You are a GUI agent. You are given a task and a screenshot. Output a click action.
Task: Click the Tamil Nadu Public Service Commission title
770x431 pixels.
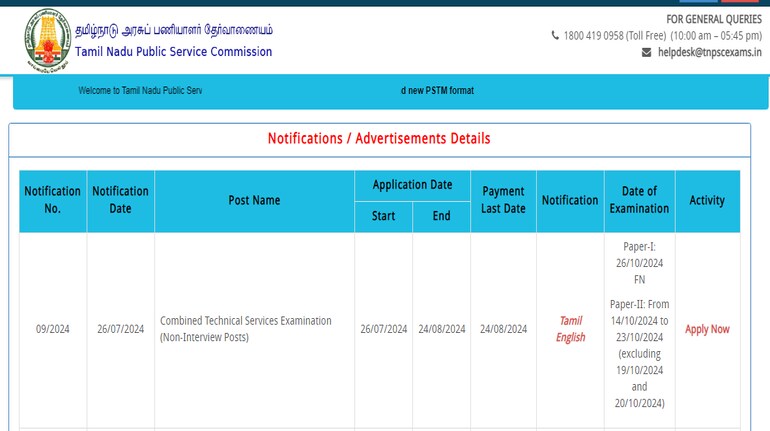click(174, 52)
